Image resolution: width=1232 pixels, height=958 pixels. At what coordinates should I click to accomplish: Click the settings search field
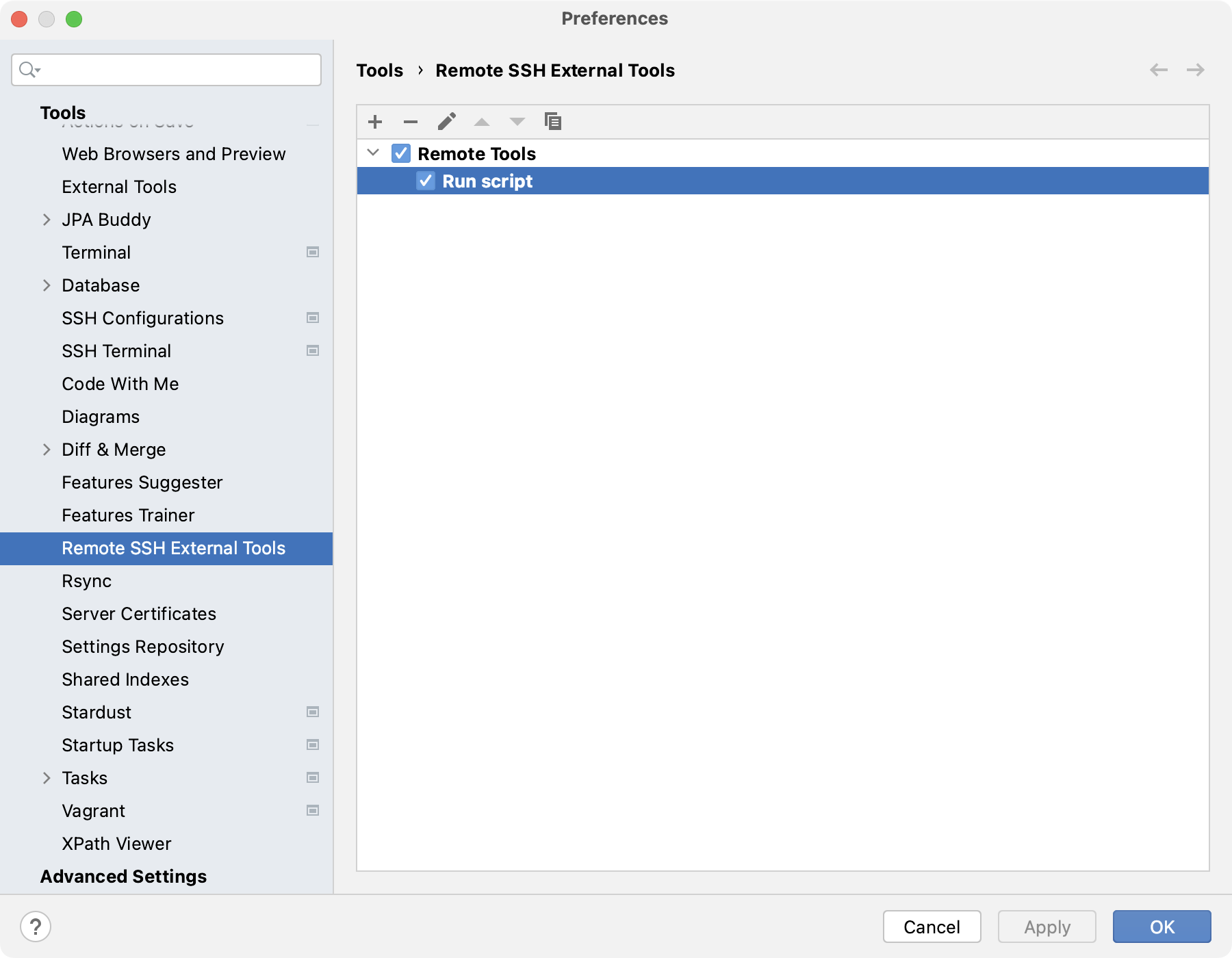click(x=166, y=69)
